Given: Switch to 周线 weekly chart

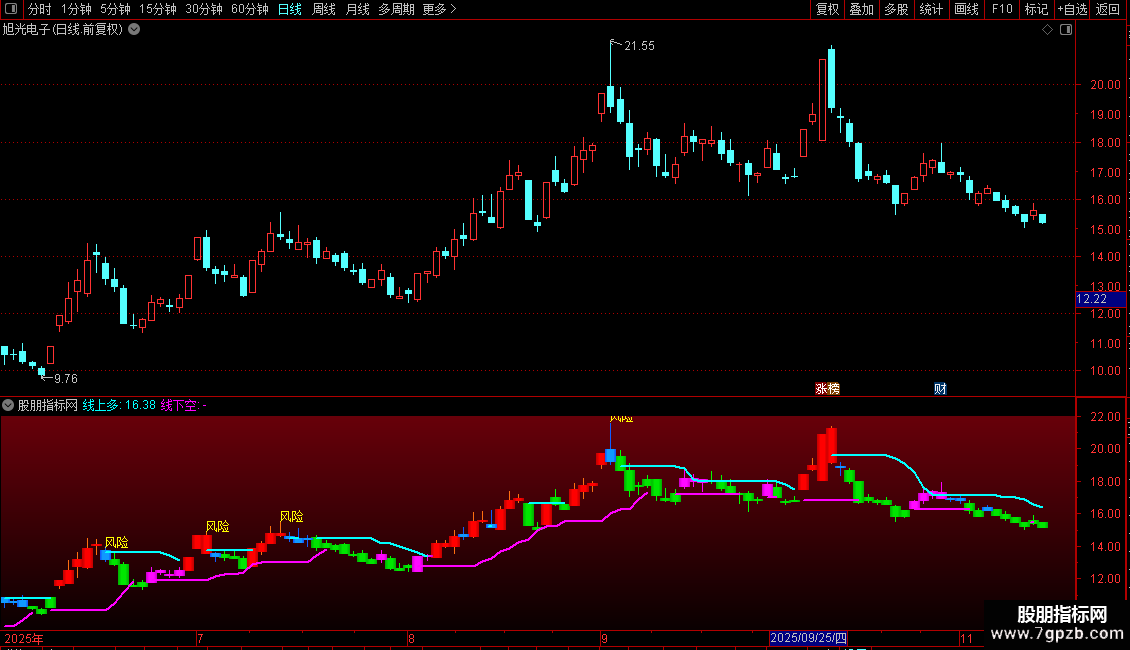Looking at the screenshot, I should click(x=324, y=9).
